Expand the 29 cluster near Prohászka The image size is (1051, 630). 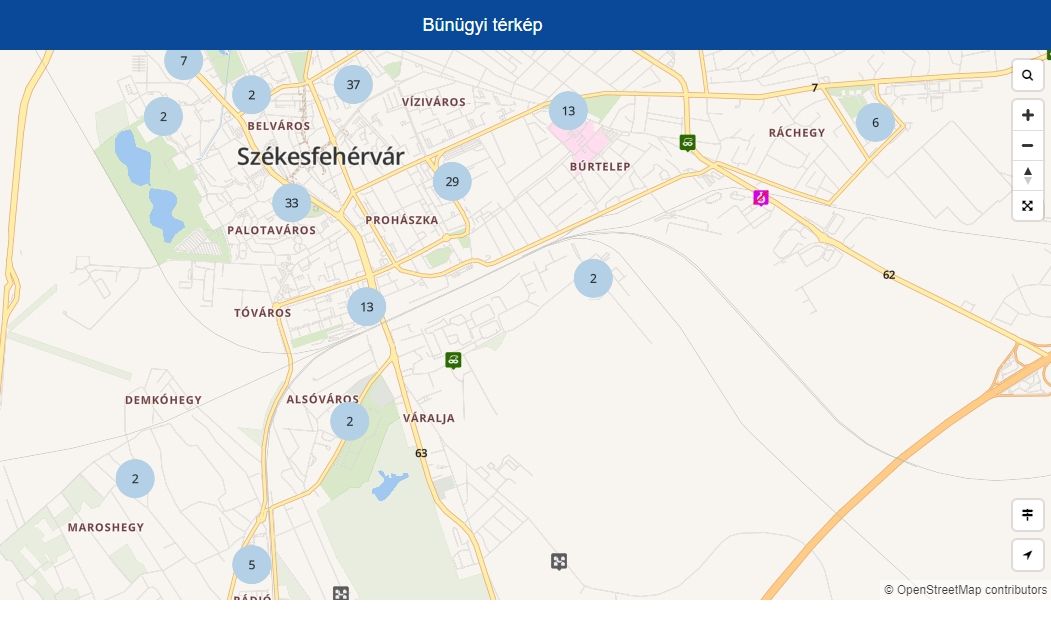[452, 182]
